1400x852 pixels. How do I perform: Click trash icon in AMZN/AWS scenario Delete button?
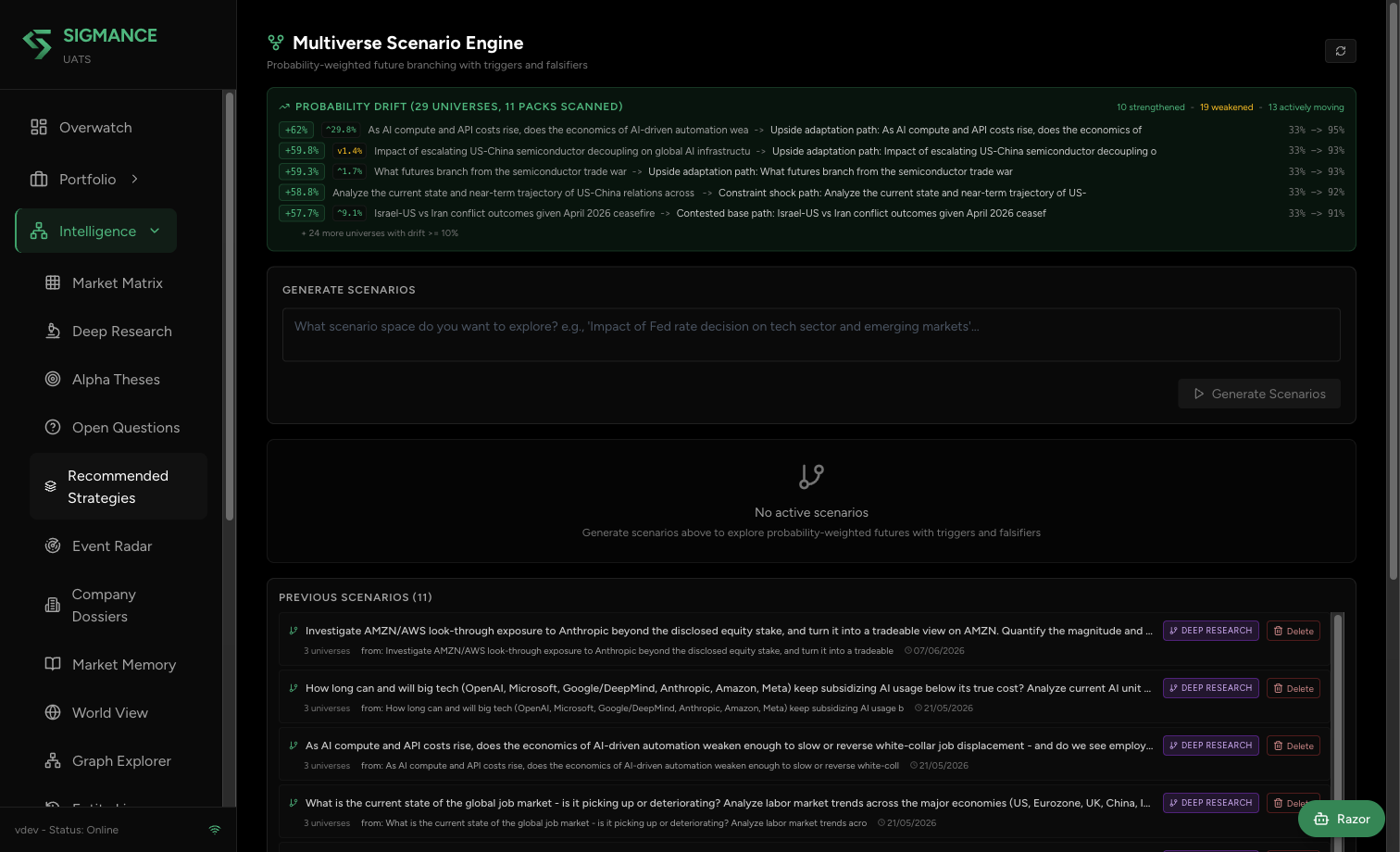pos(1278,631)
